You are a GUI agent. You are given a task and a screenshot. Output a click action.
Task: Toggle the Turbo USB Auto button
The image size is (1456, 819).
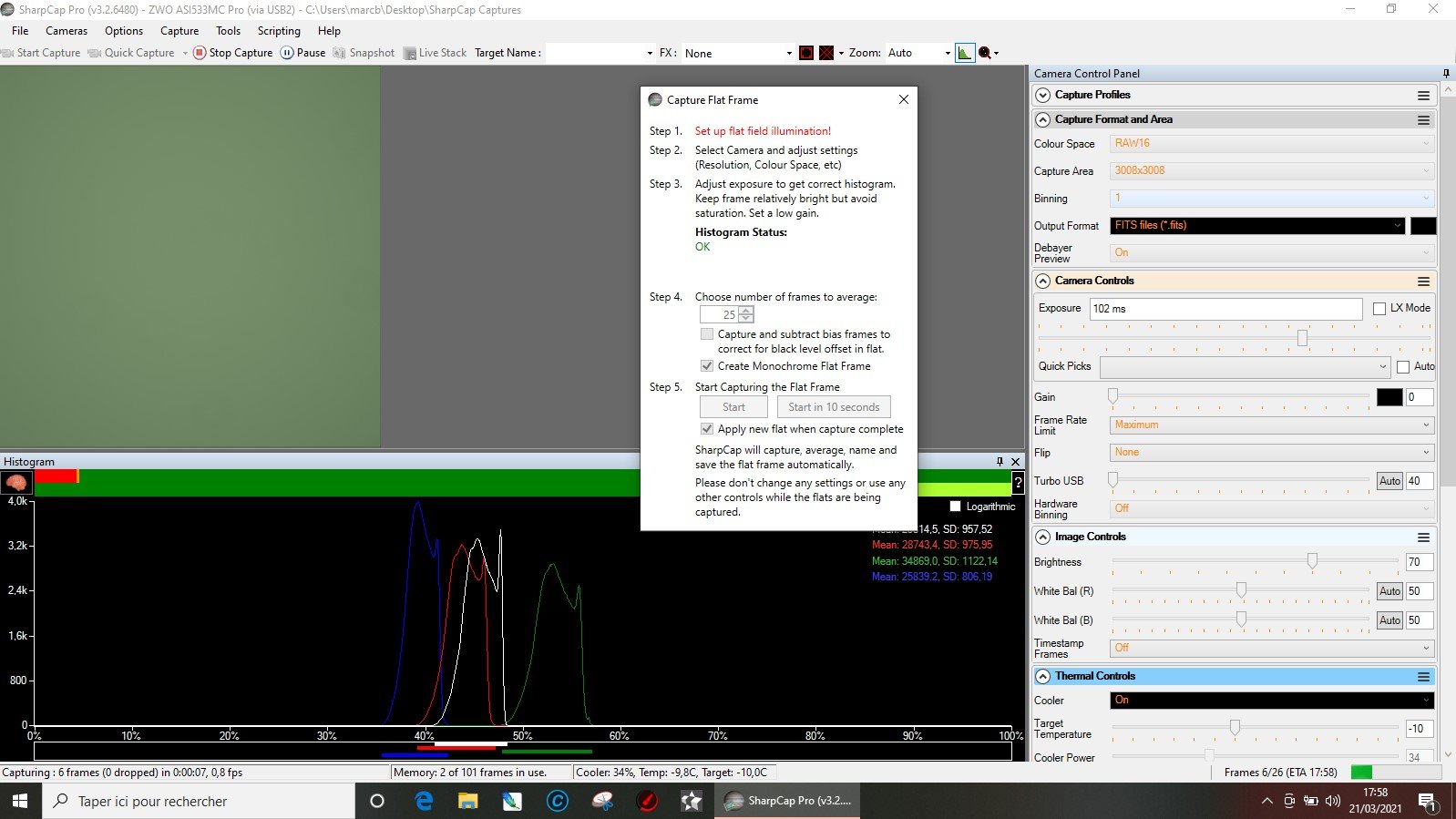coord(1389,481)
